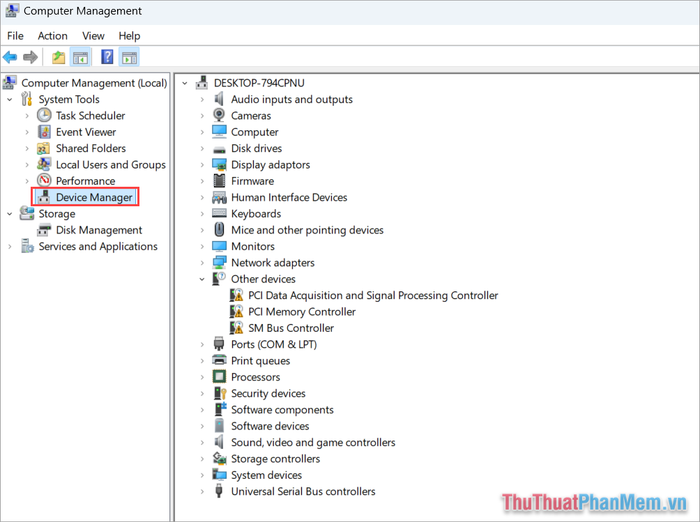Click the Security devices key icon
Screen dimensions: 700x522
pos(220,393)
